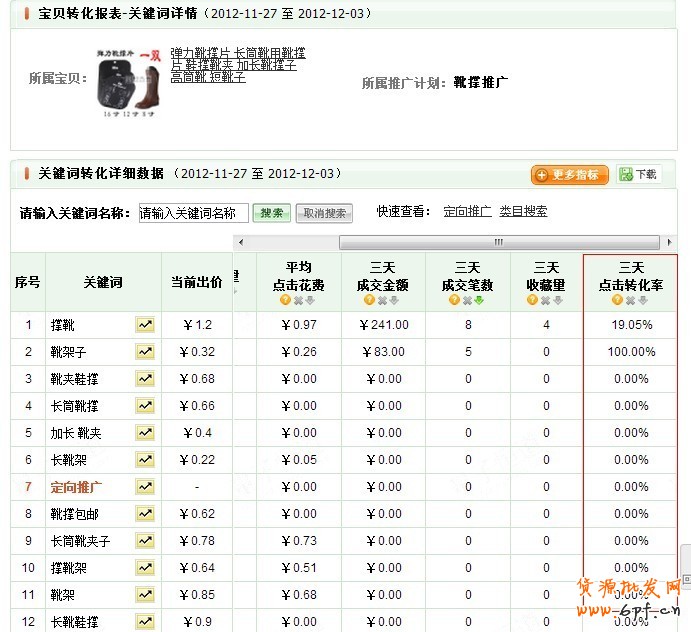Click the green 搜索 button
The width and height of the screenshot is (691, 632).
coord(271,213)
